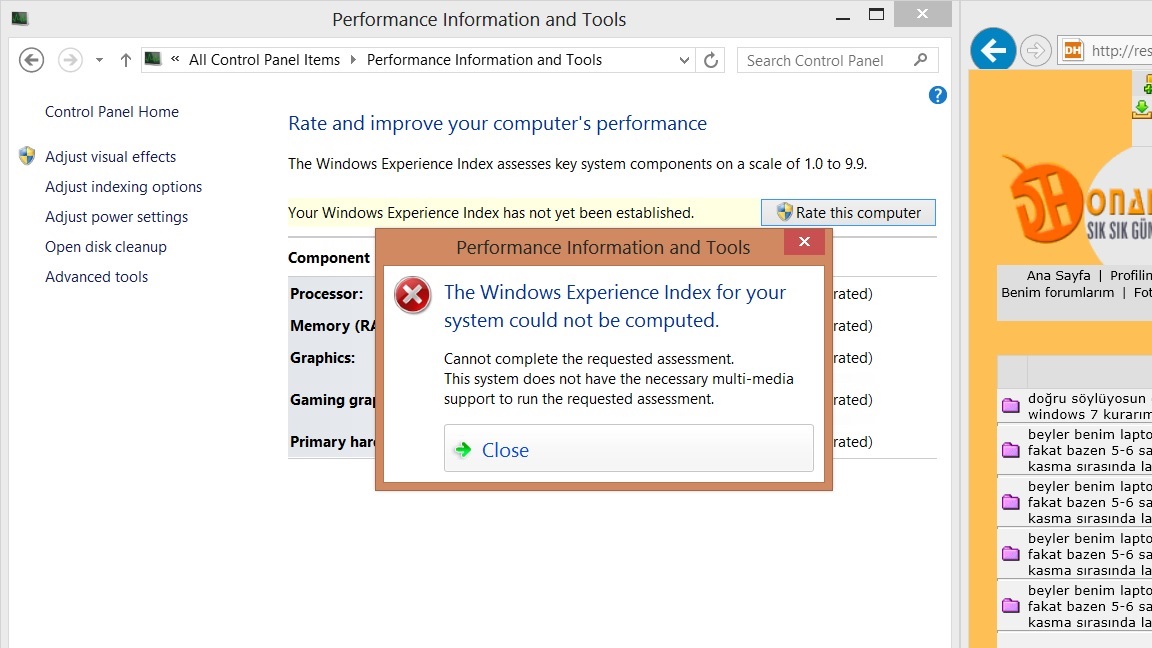The image size is (1152, 648).
Task: Open the doğru söylüyosun forum topic
Action: coord(1090,406)
